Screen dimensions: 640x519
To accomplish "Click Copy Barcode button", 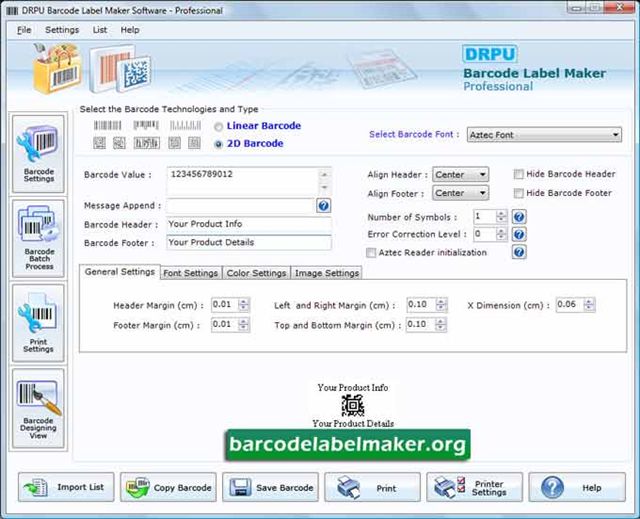I will (x=168, y=487).
